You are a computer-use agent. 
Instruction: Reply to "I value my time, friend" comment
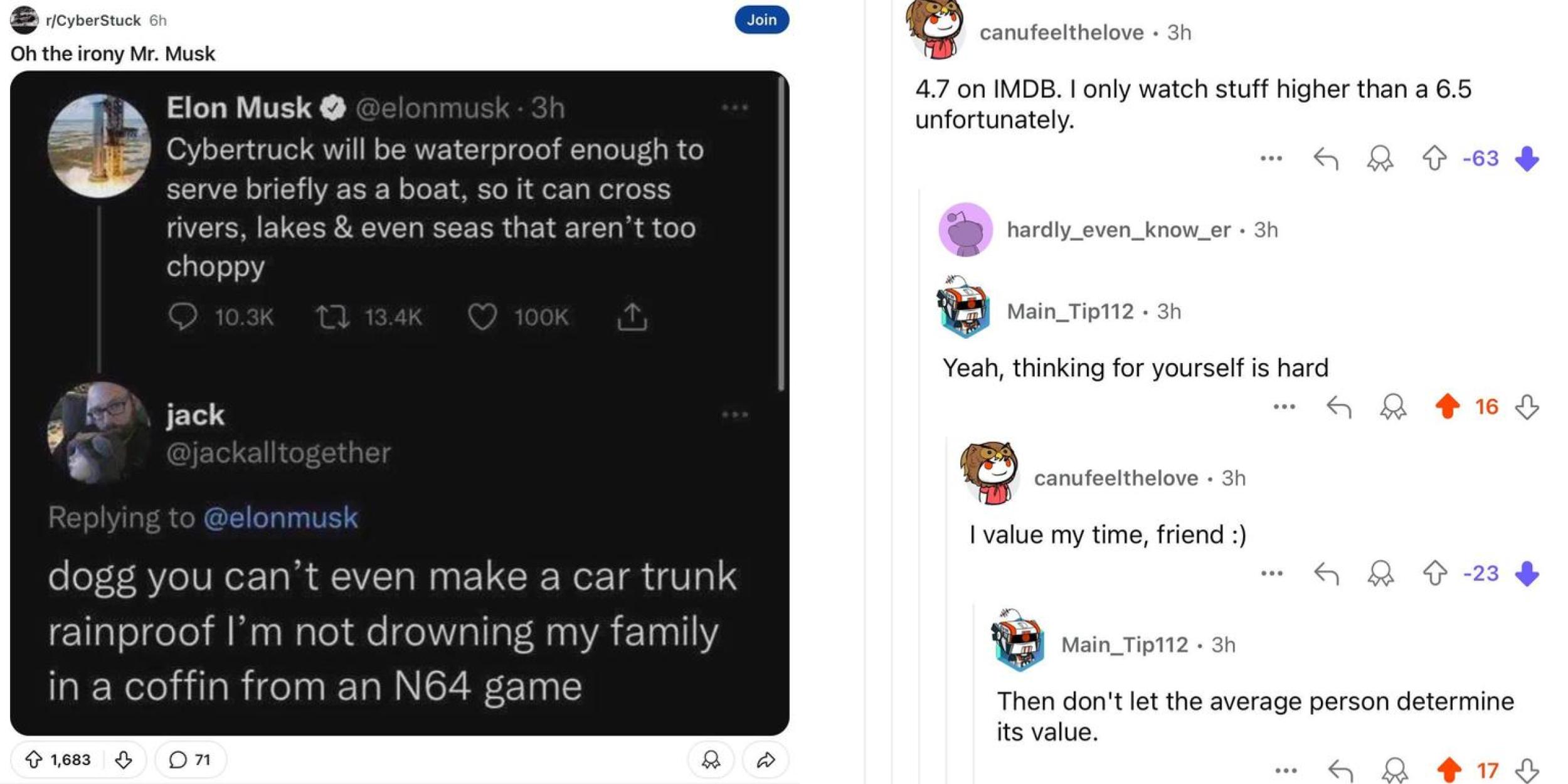pos(1327,573)
